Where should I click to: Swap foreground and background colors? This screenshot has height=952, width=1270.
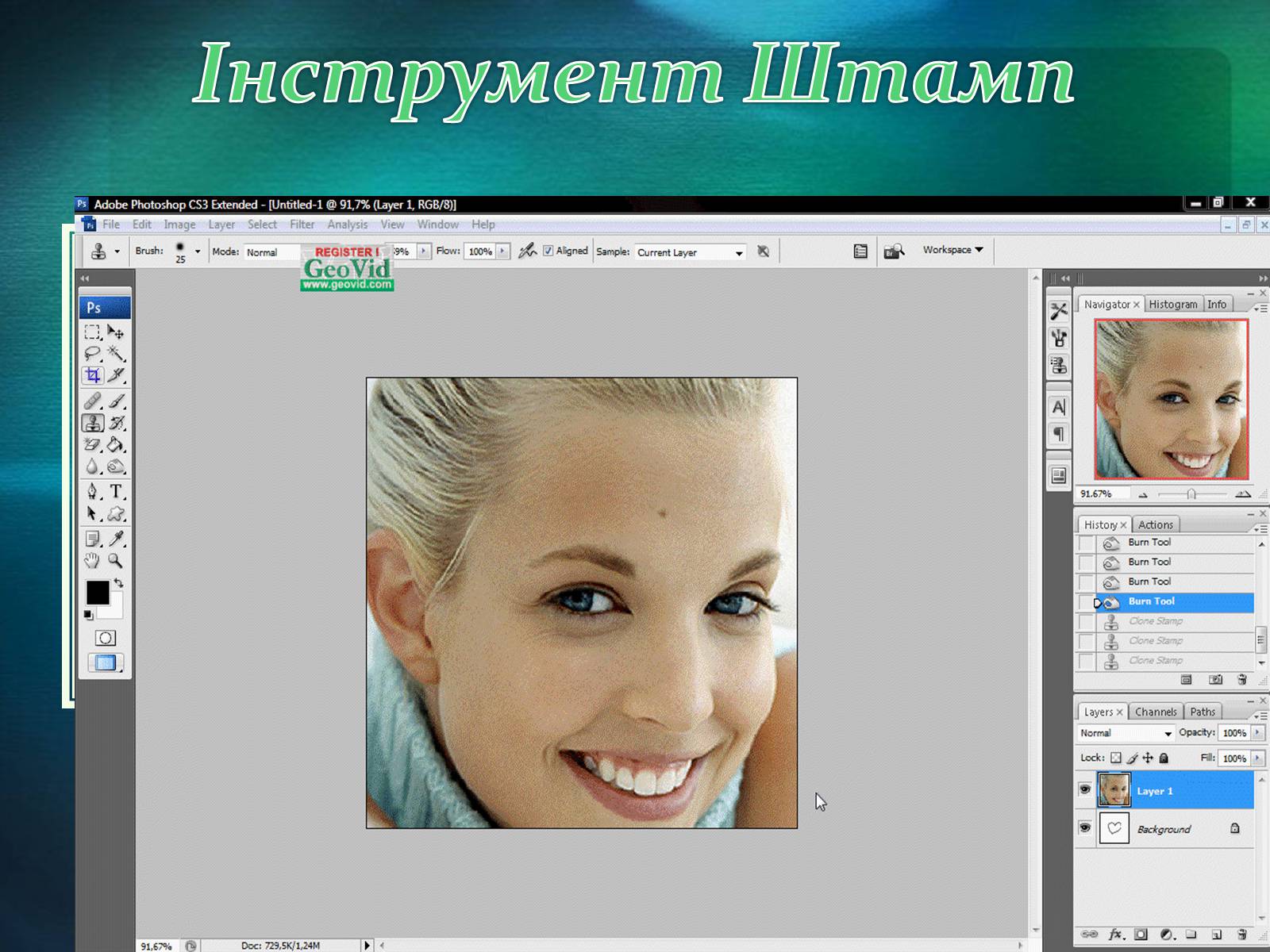(x=119, y=583)
